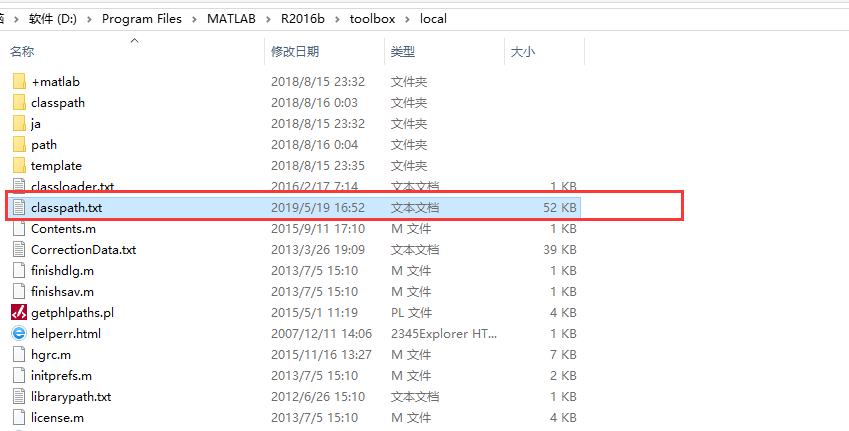Click the +matlab folder icon
The height and width of the screenshot is (431, 849).
[x=19, y=82]
